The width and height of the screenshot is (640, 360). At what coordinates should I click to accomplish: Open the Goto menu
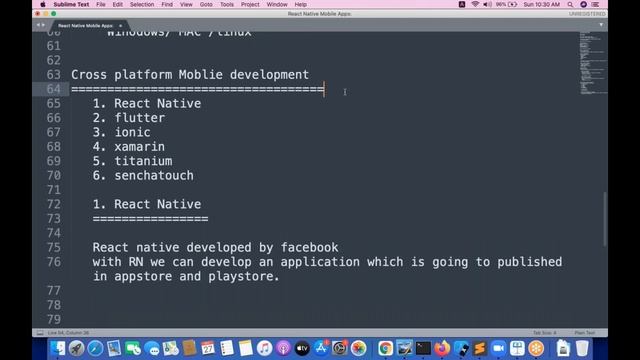point(206,4)
